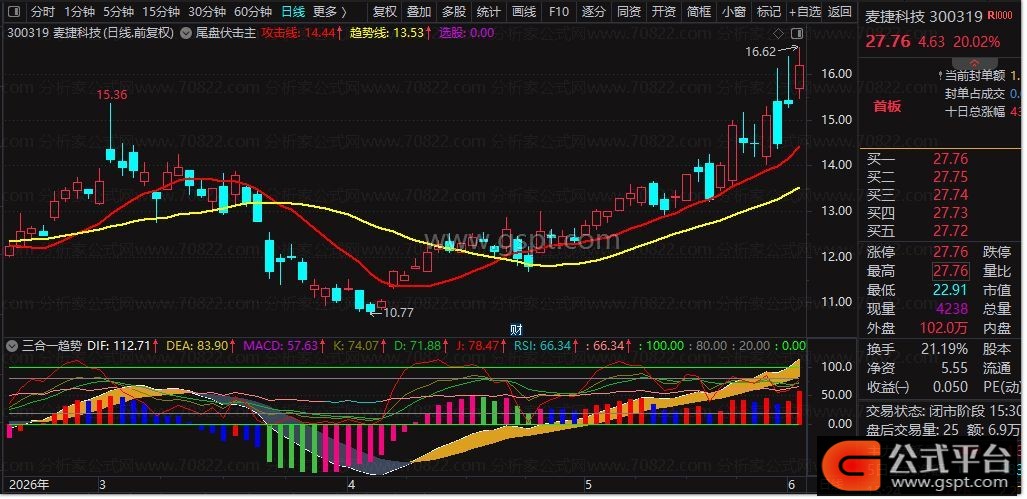Image resolution: width=1027 pixels, height=499 pixels.
Task: Click the 选股 0.00 indicator value
Action: click(x=467, y=33)
